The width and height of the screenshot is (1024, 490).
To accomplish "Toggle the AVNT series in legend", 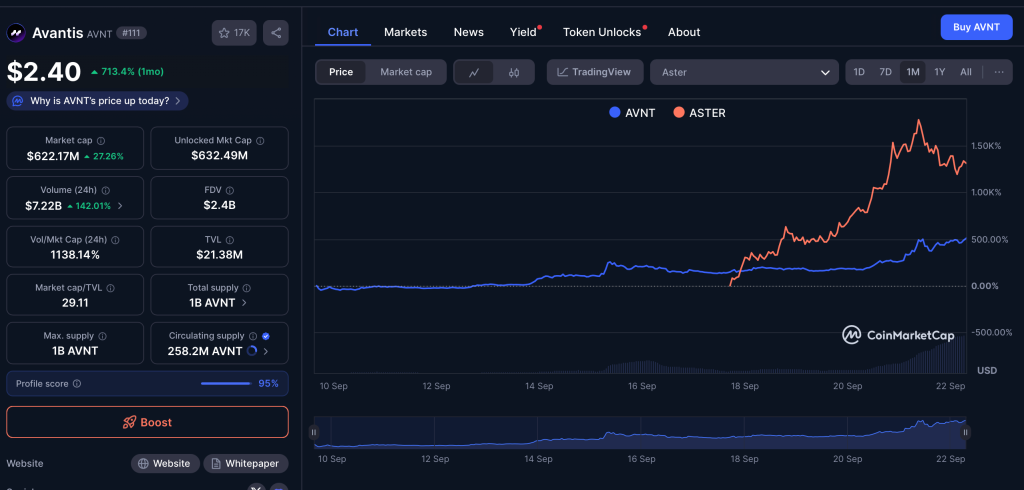I will (632, 113).
